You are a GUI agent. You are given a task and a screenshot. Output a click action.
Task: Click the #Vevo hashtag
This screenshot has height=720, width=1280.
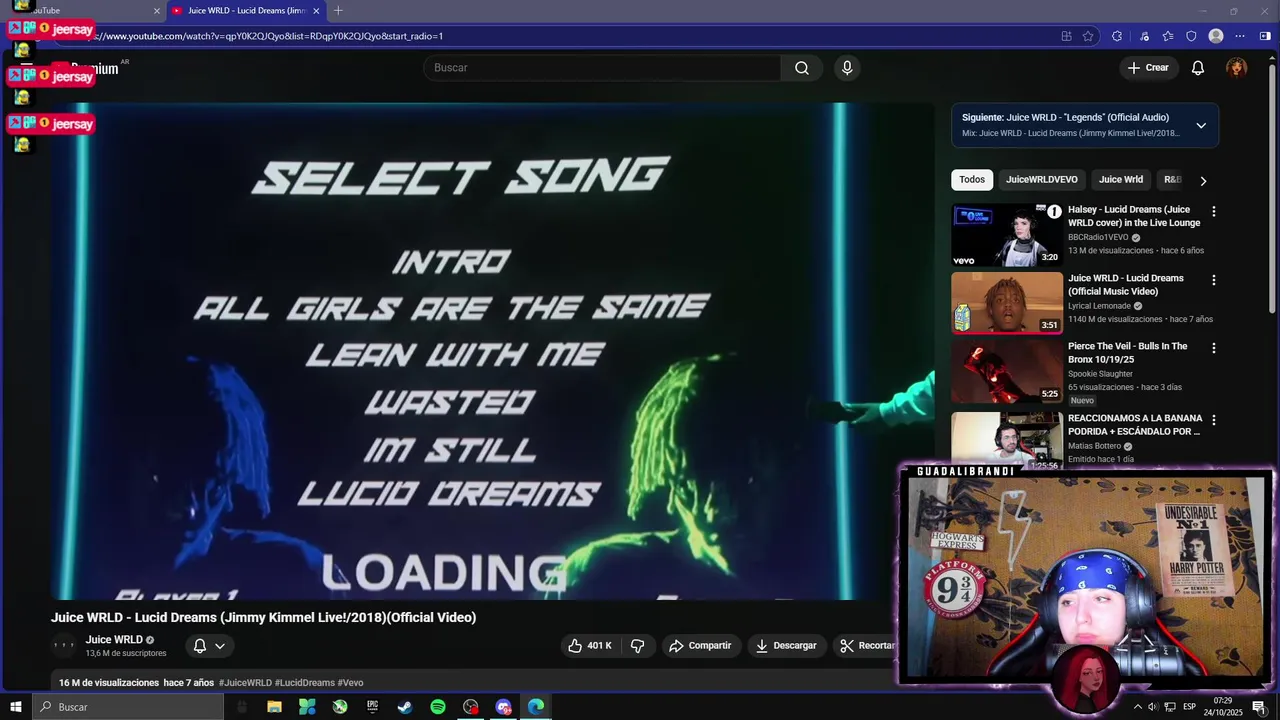coord(351,683)
